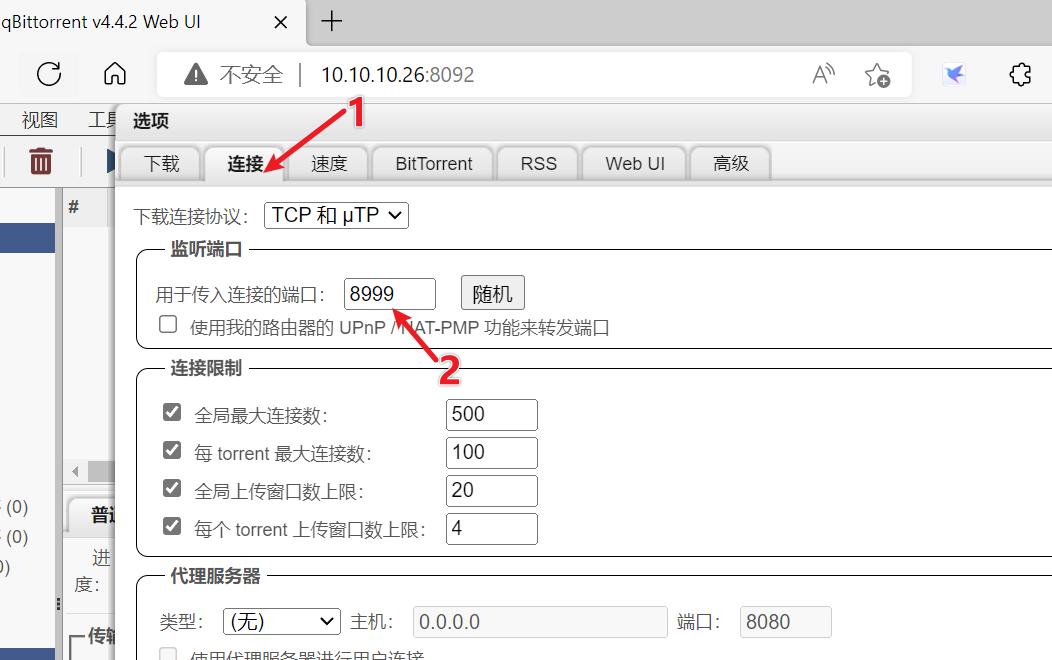Open the proxy 类型 dropdown
1052x660 pixels.
(281, 621)
